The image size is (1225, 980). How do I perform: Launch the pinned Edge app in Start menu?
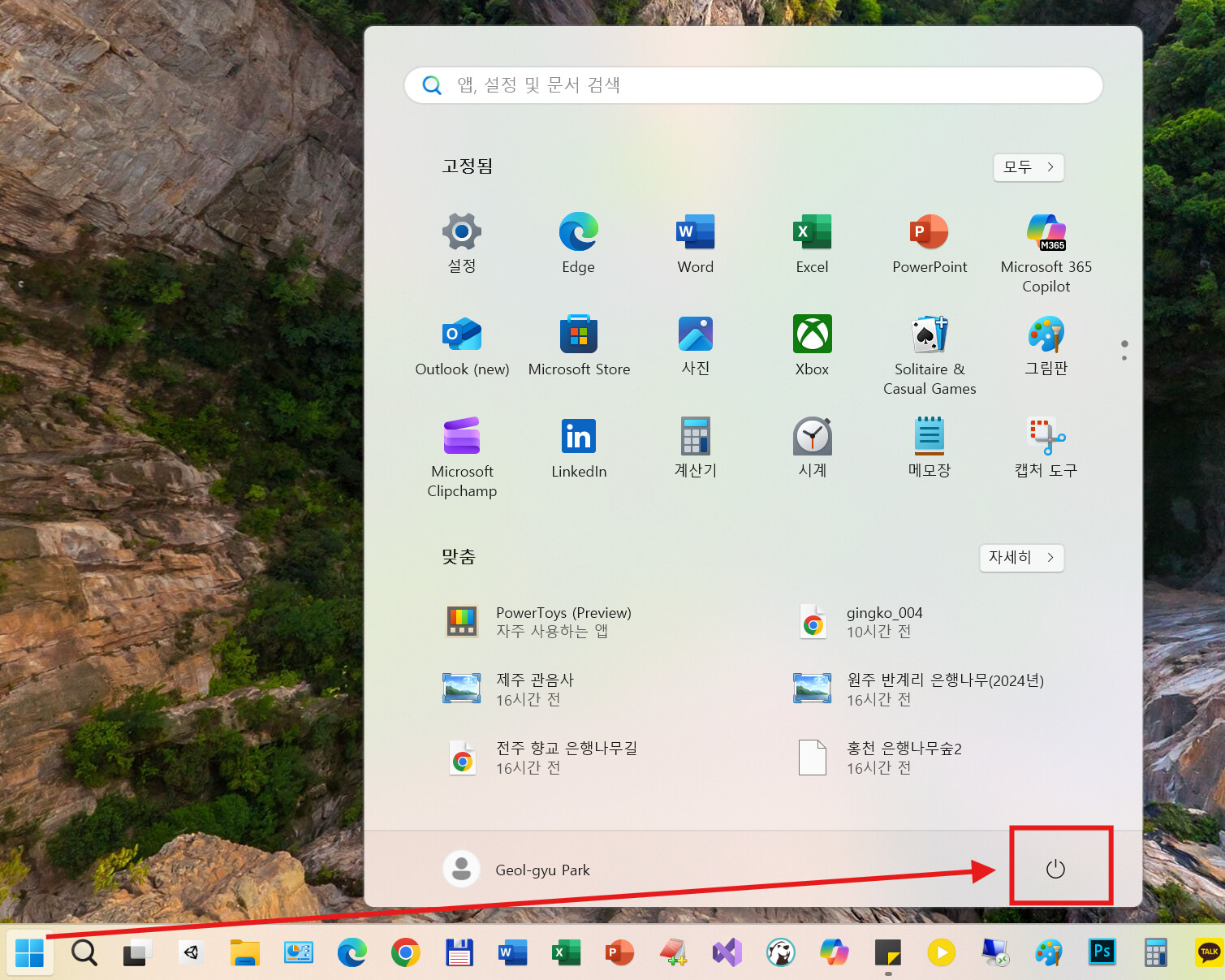click(x=579, y=243)
